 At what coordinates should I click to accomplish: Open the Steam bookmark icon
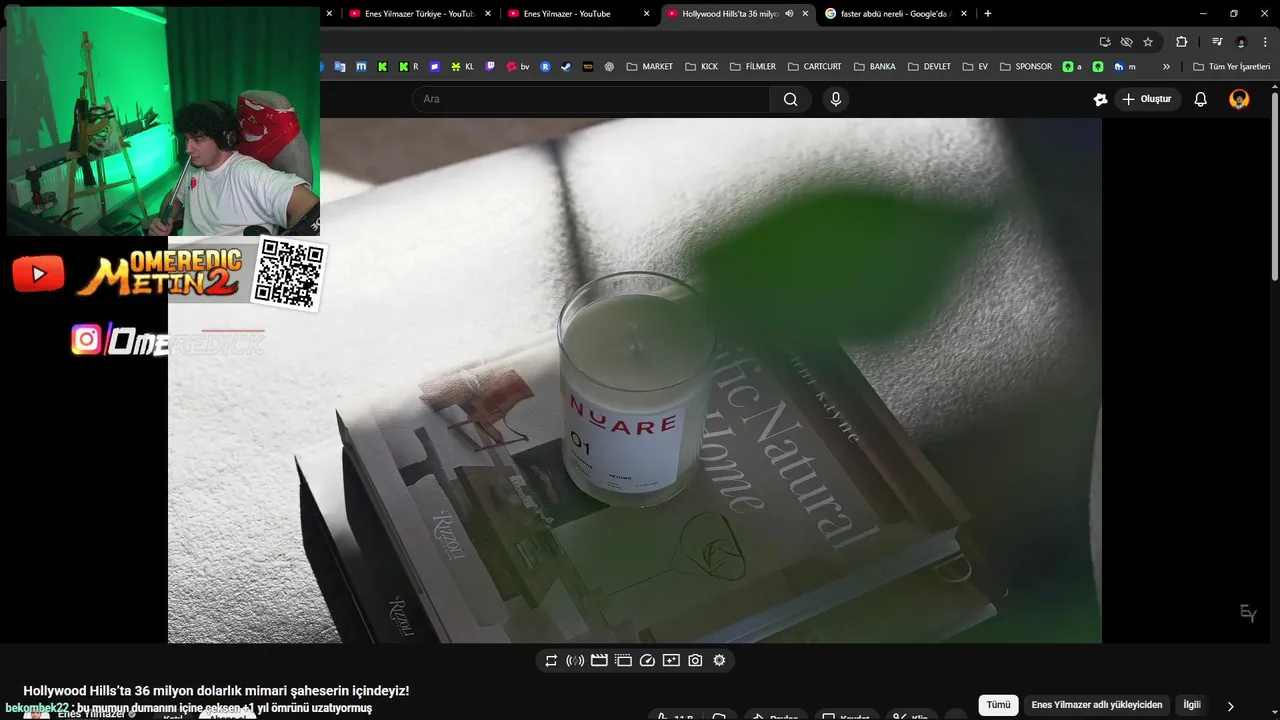pos(566,67)
